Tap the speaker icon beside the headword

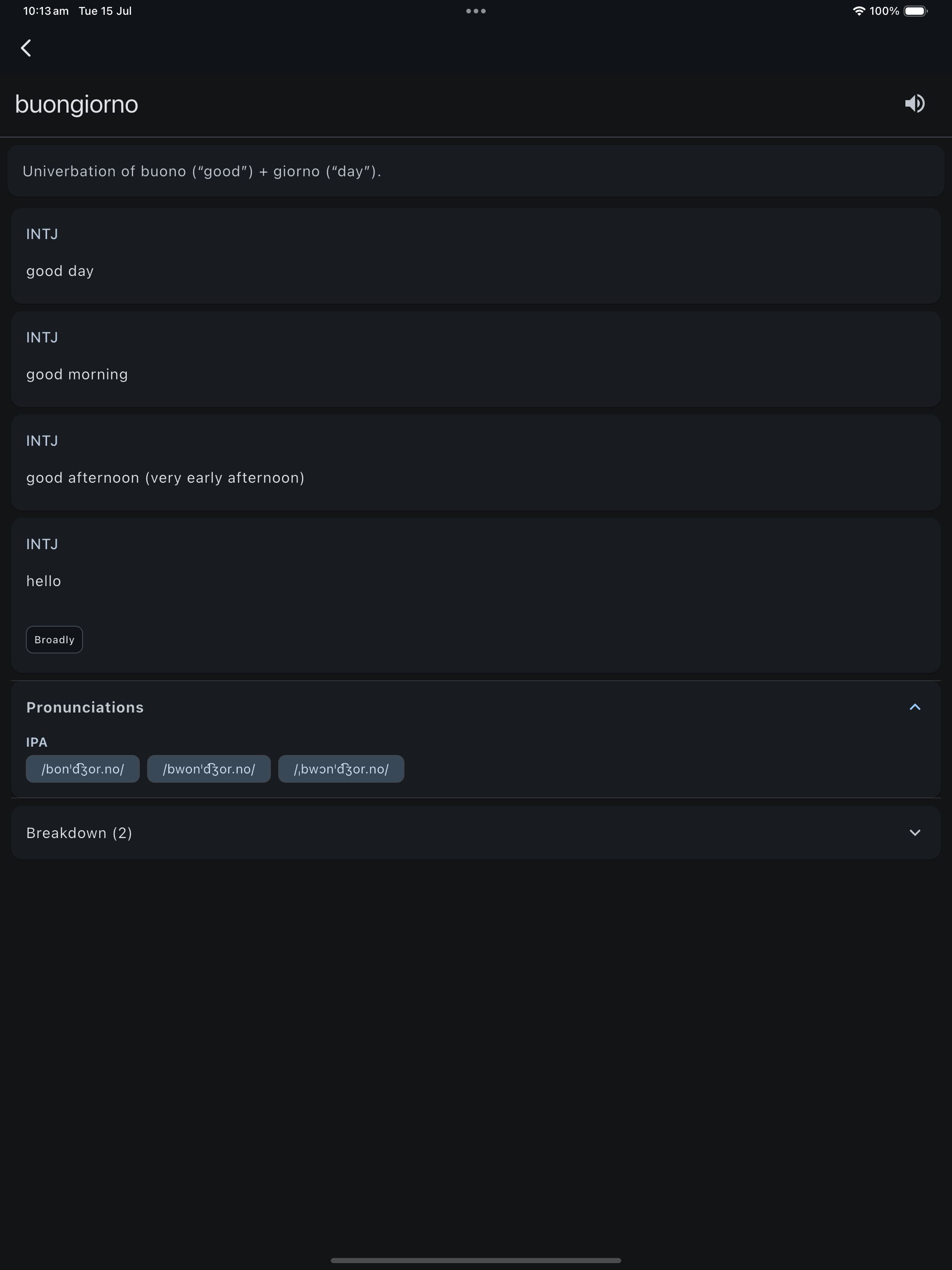pyautogui.click(x=915, y=103)
